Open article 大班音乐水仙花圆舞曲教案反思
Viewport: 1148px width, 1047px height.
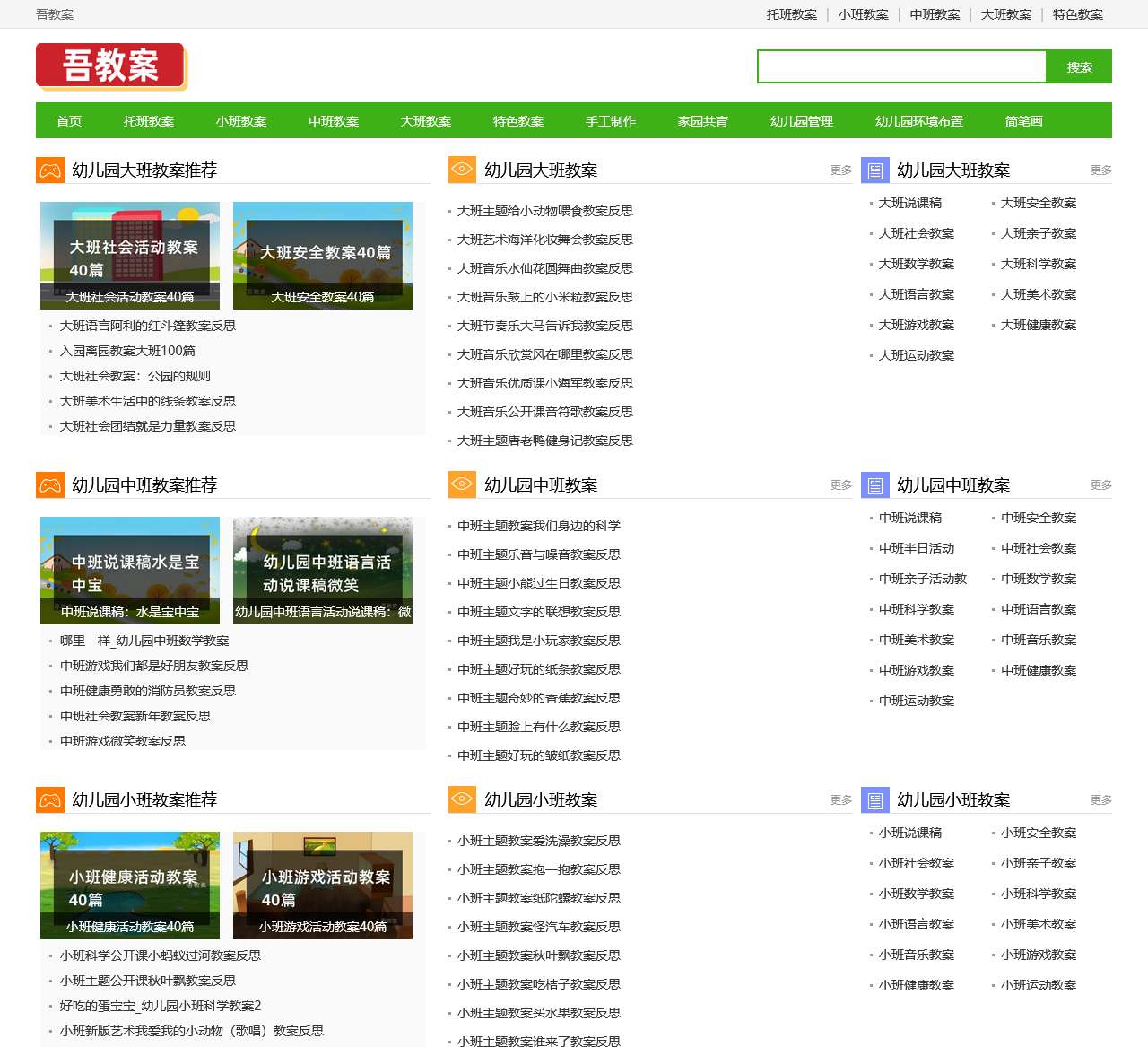[544, 268]
